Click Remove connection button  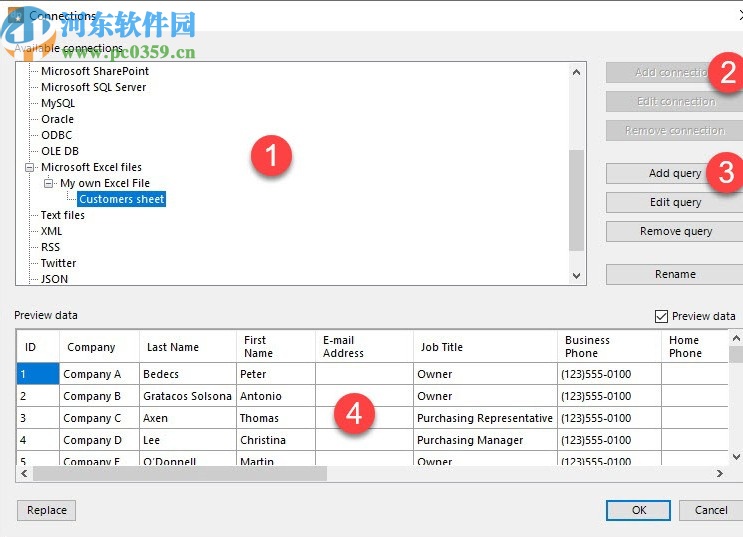coord(676,130)
